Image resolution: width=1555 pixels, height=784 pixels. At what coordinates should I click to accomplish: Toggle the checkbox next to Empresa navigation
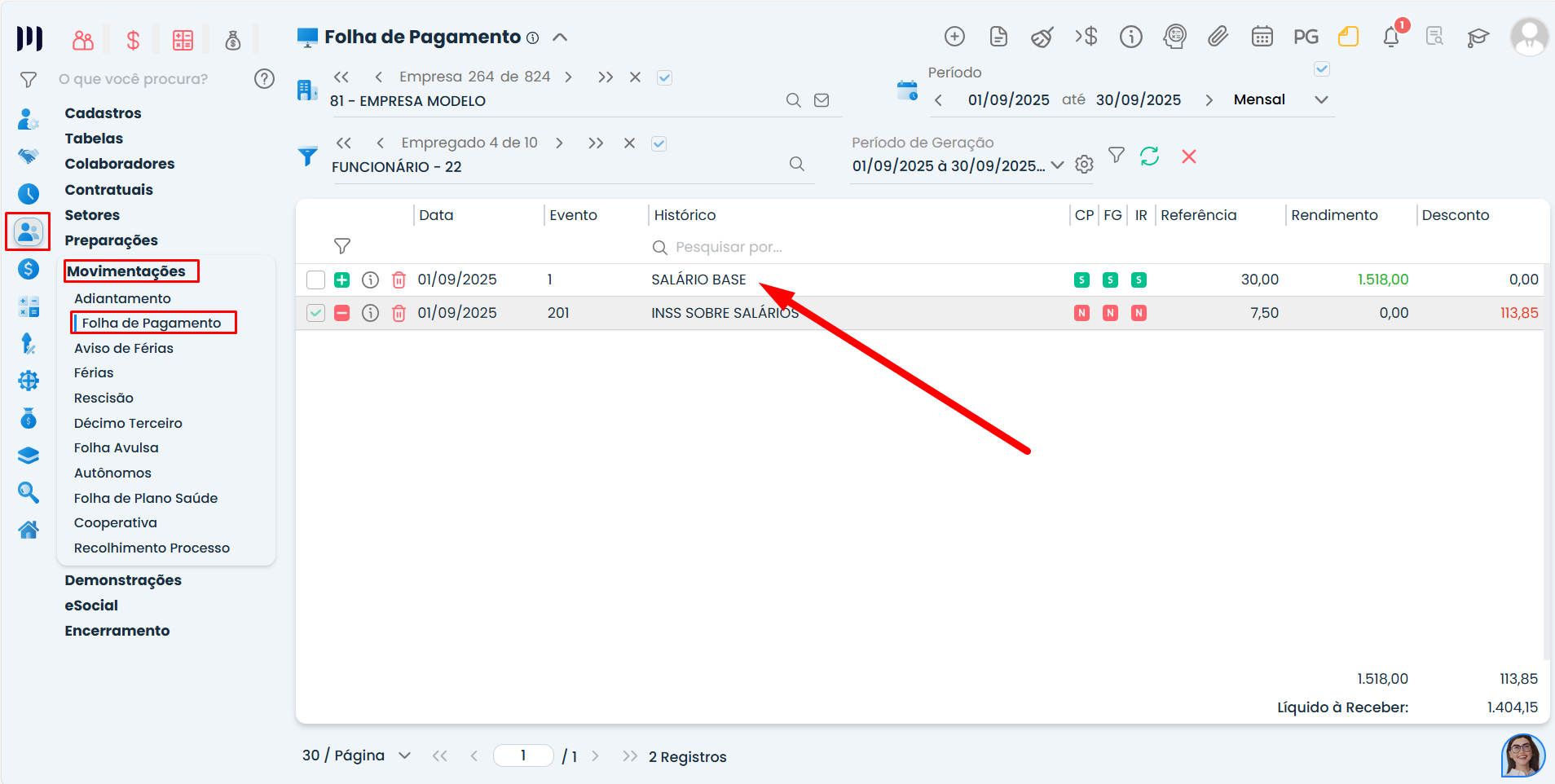point(664,77)
